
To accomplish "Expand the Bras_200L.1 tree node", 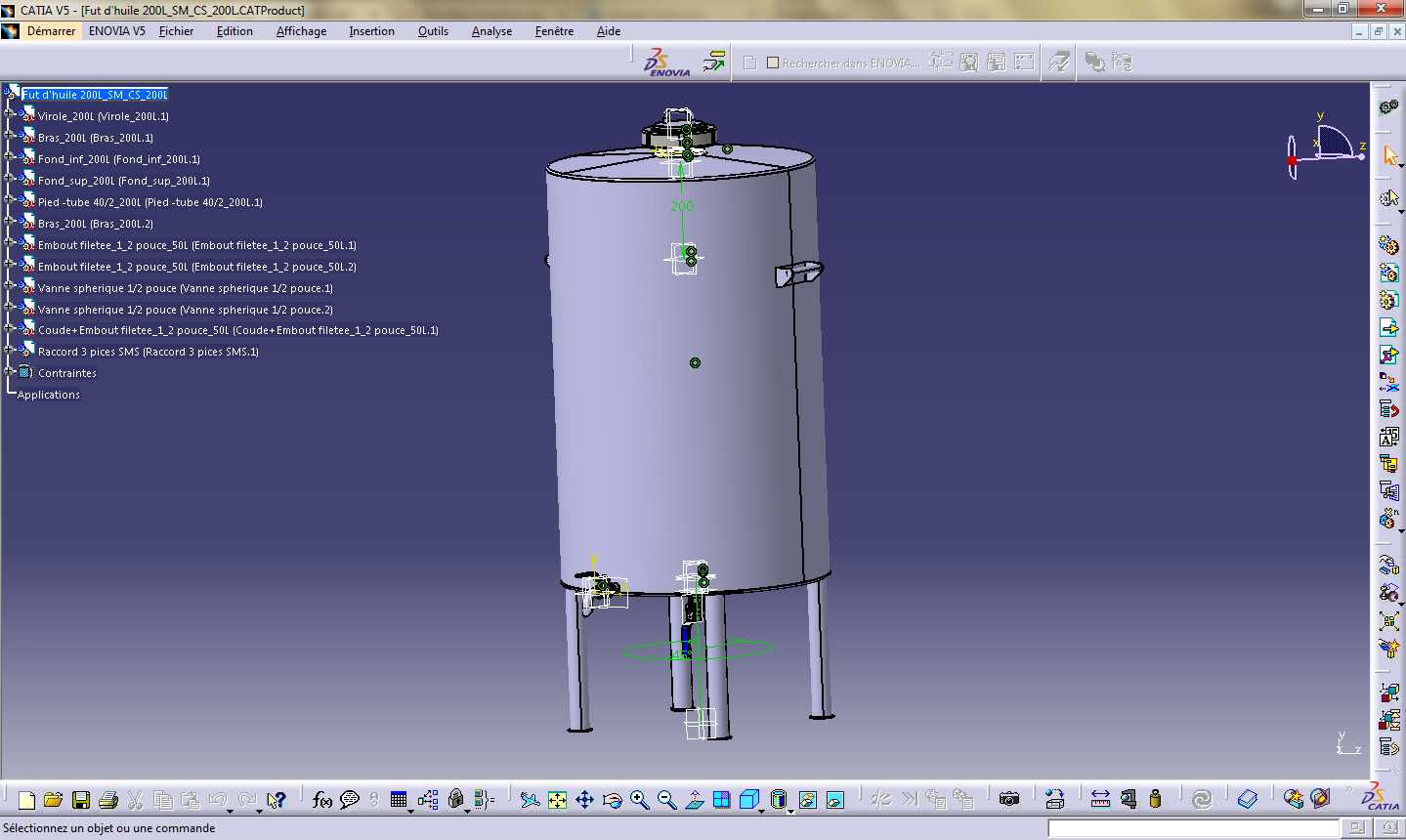I will (x=9, y=135).
